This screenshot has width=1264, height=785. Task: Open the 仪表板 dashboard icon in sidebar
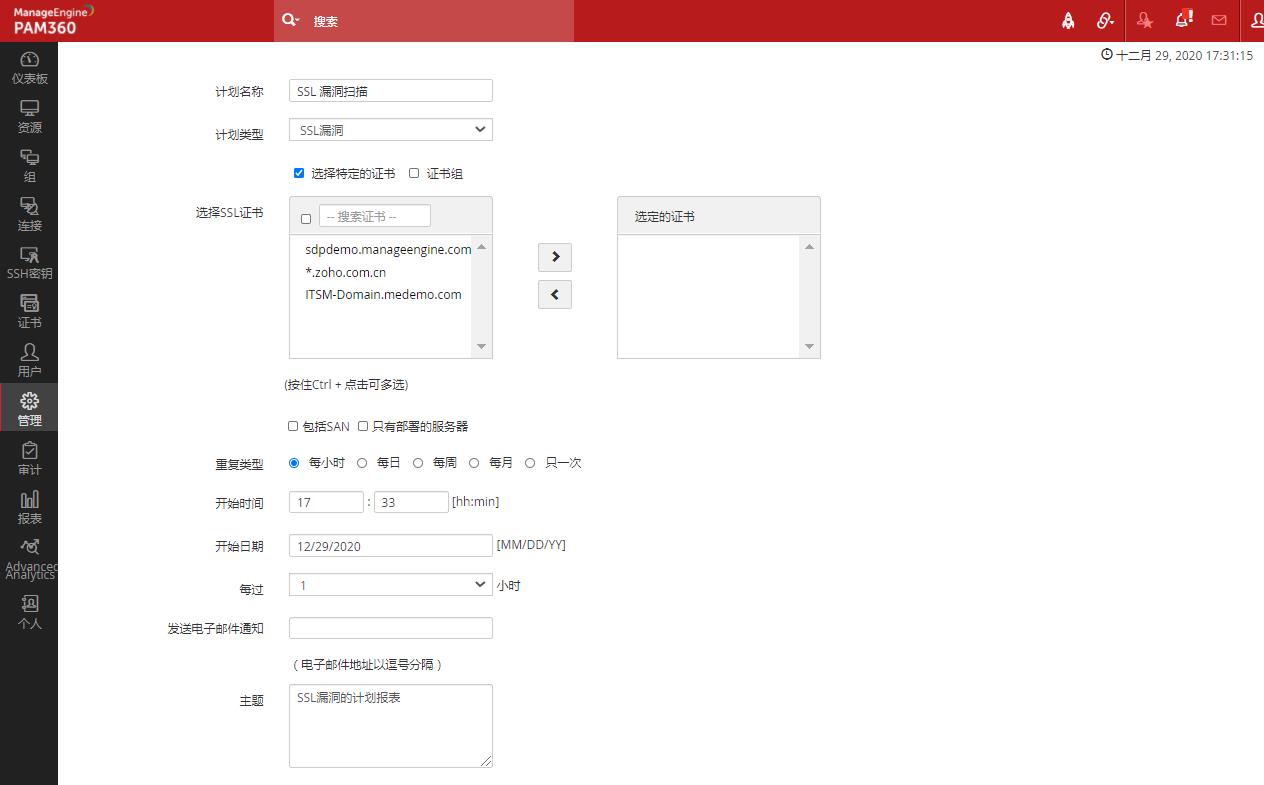click(x=29, y=67)
